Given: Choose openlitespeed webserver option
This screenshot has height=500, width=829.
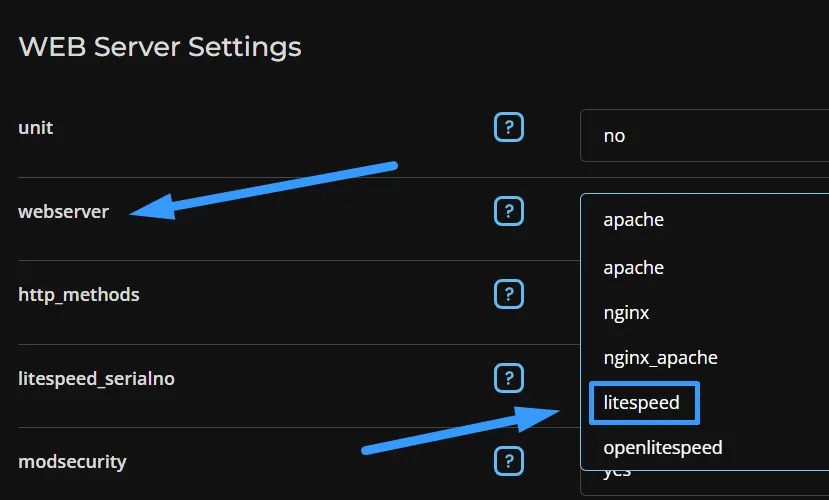Looking at the screenshot, I should (x=662, y=448).
